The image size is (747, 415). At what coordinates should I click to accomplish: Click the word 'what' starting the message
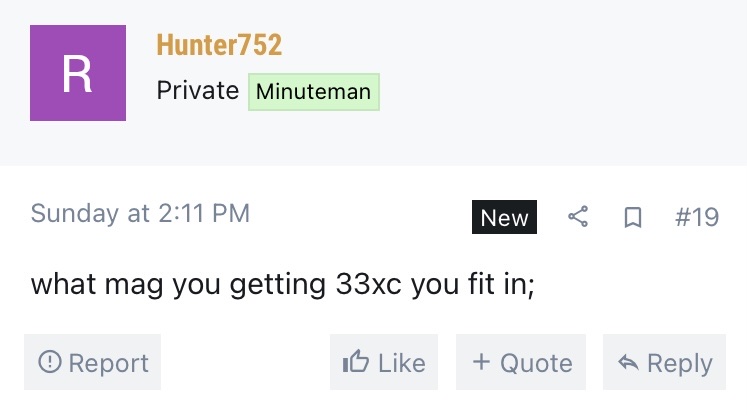click(63, 283)
